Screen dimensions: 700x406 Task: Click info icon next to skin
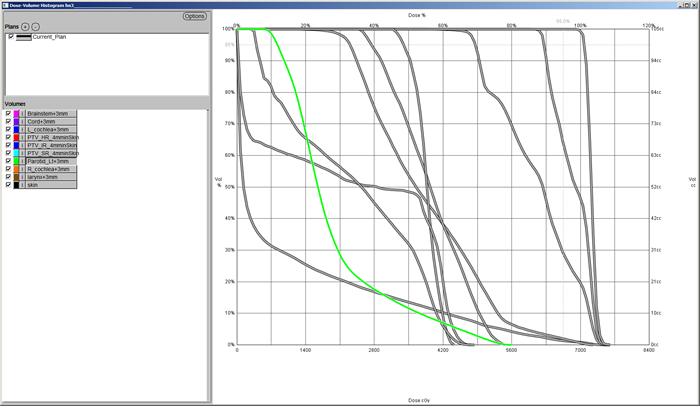coord(23,185)
